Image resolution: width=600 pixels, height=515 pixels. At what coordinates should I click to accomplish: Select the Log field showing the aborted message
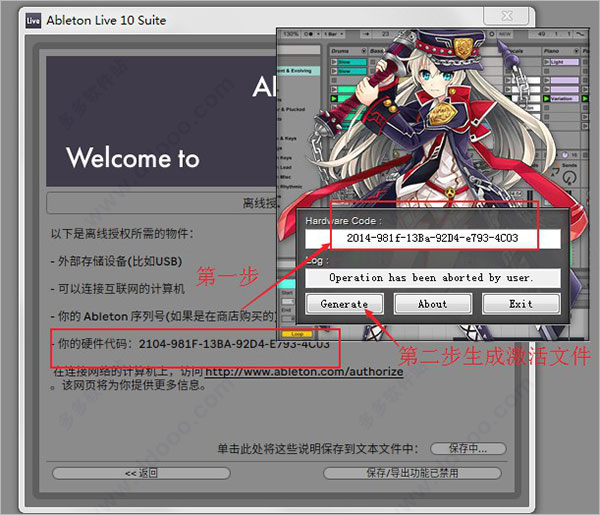433,278
